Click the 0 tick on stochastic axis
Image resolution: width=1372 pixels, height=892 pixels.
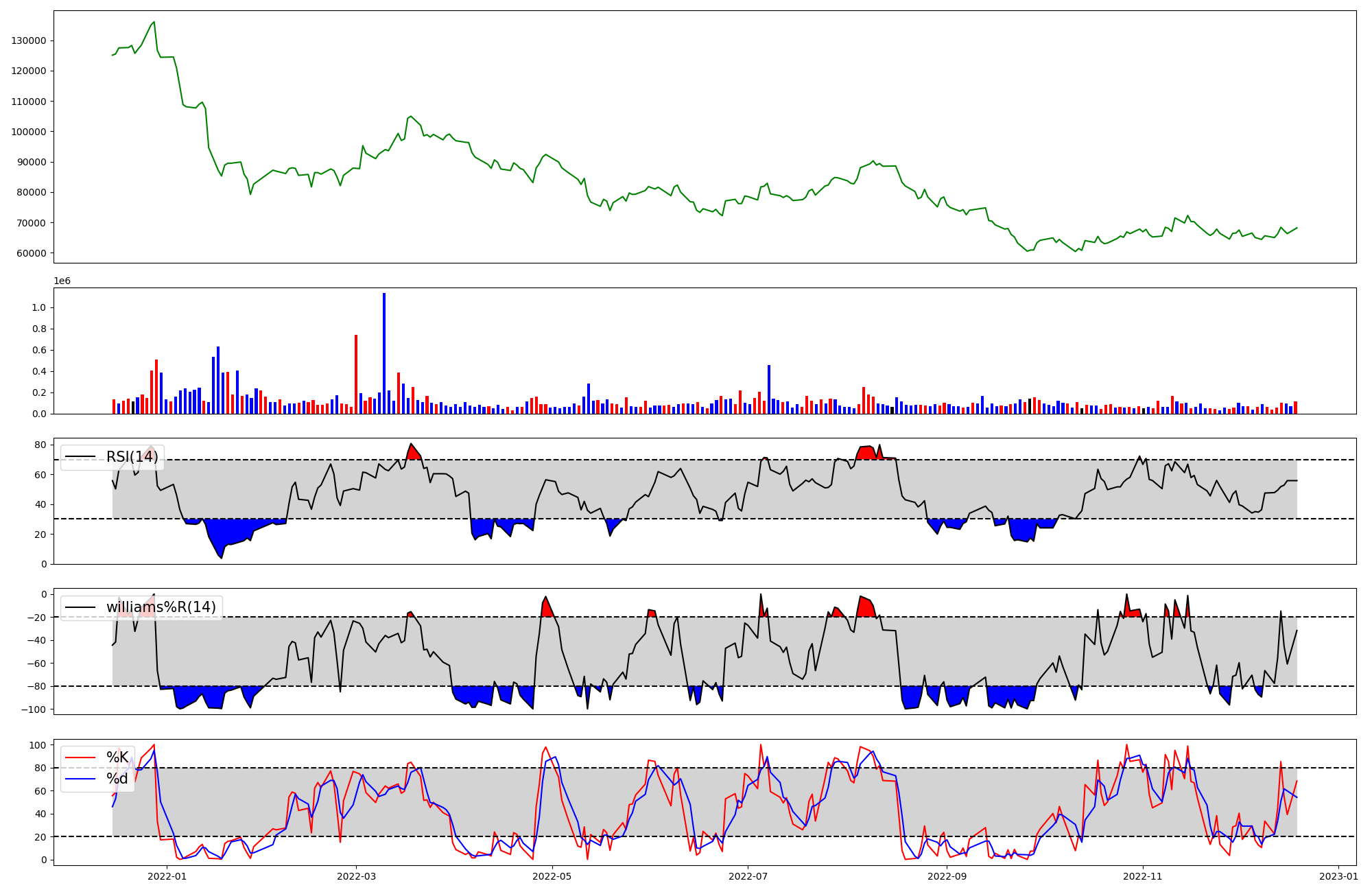click(44, 860)
